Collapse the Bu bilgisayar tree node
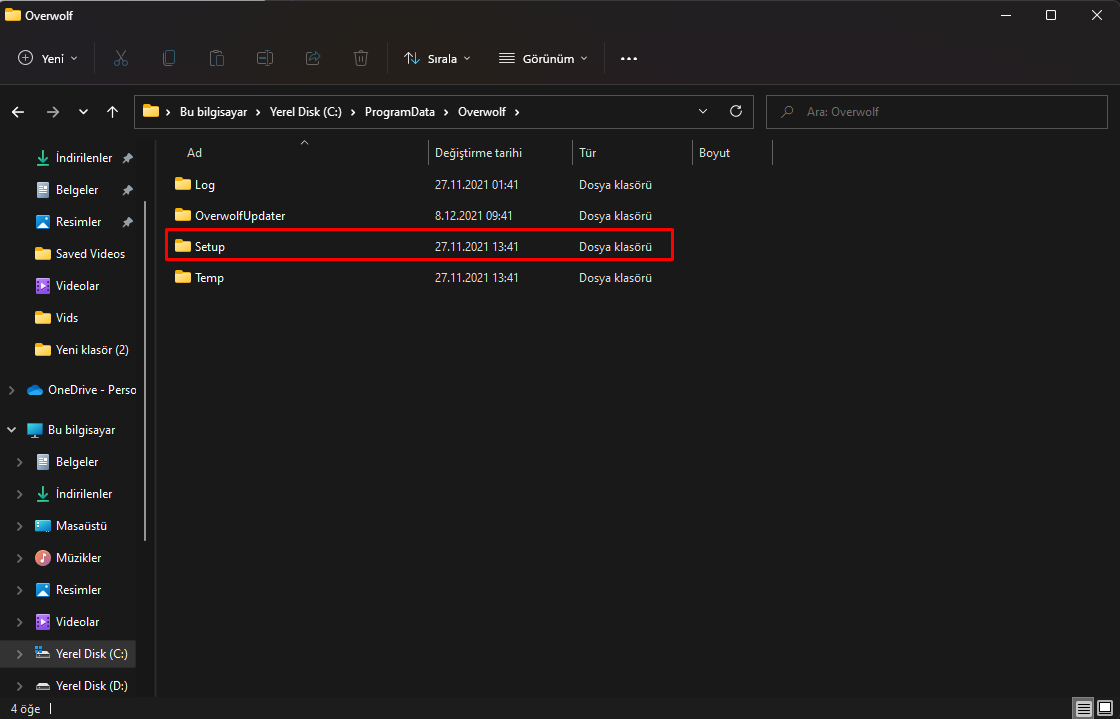The height and width of the screenshot is (719, 1120). pos(11,430)
